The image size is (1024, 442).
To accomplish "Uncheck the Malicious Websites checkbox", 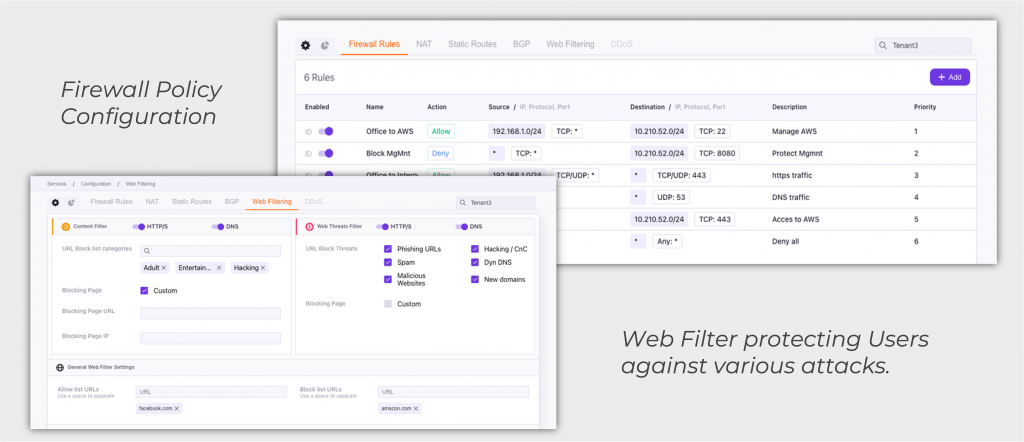I will point(388,279).
